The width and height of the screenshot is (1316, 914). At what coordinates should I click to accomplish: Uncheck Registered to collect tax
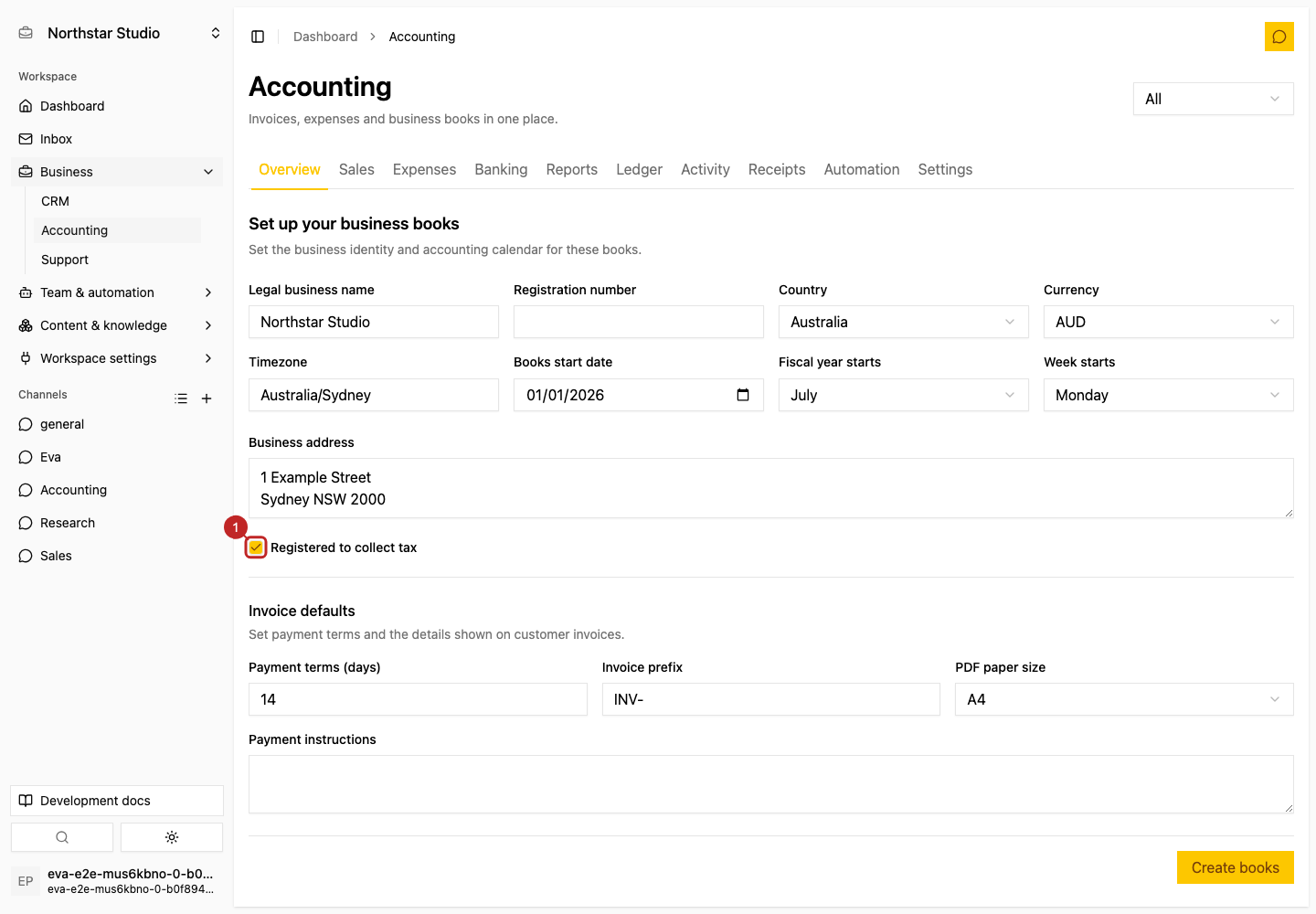(256, 547)
